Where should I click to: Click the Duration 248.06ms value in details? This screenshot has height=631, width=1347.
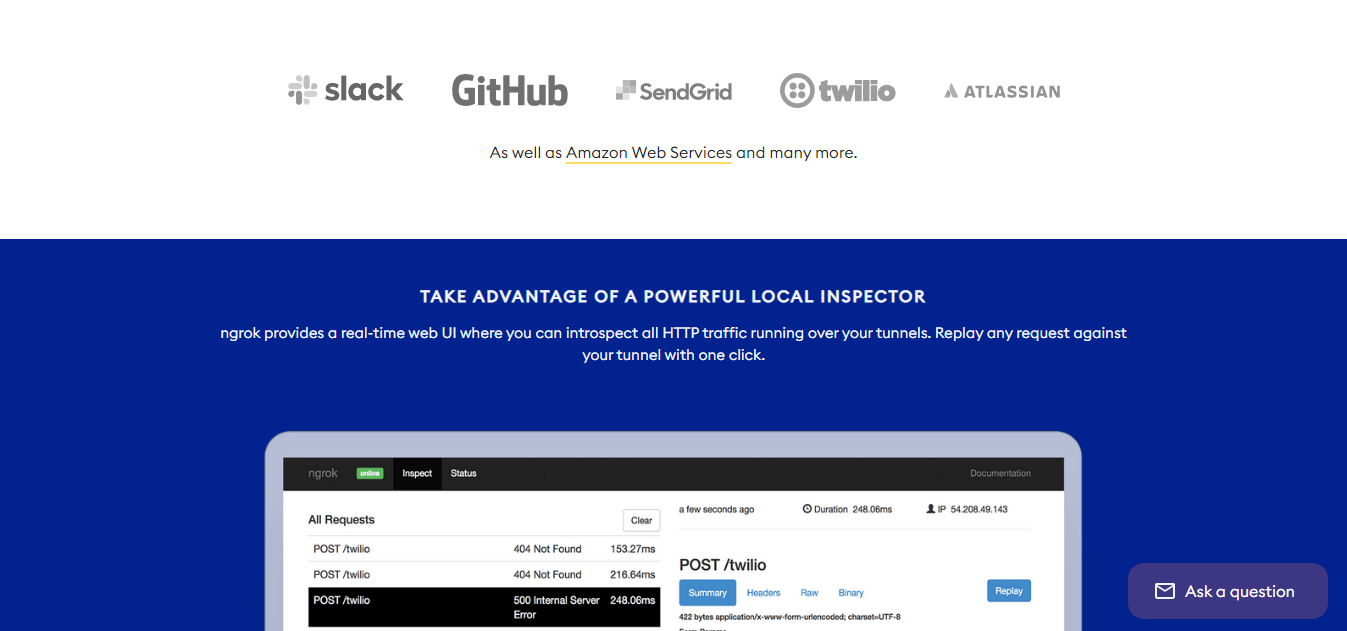point(874,509)
